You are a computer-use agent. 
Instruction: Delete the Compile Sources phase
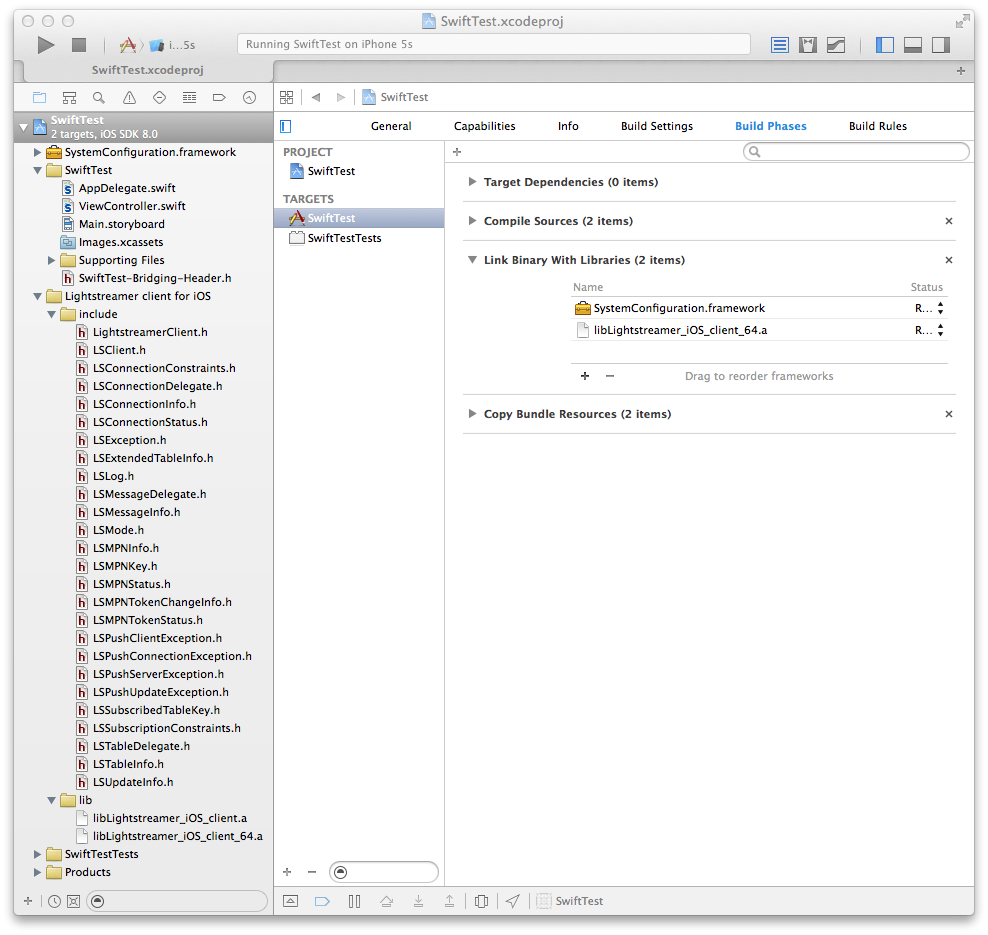(948, 221)
